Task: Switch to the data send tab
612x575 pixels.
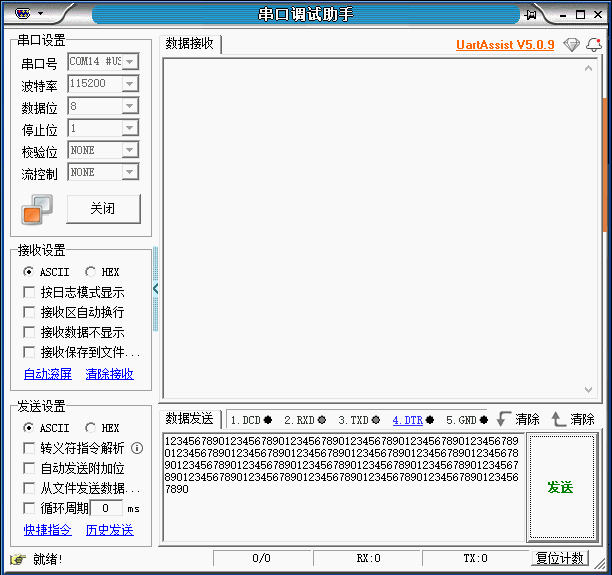Action: point(190,419)
